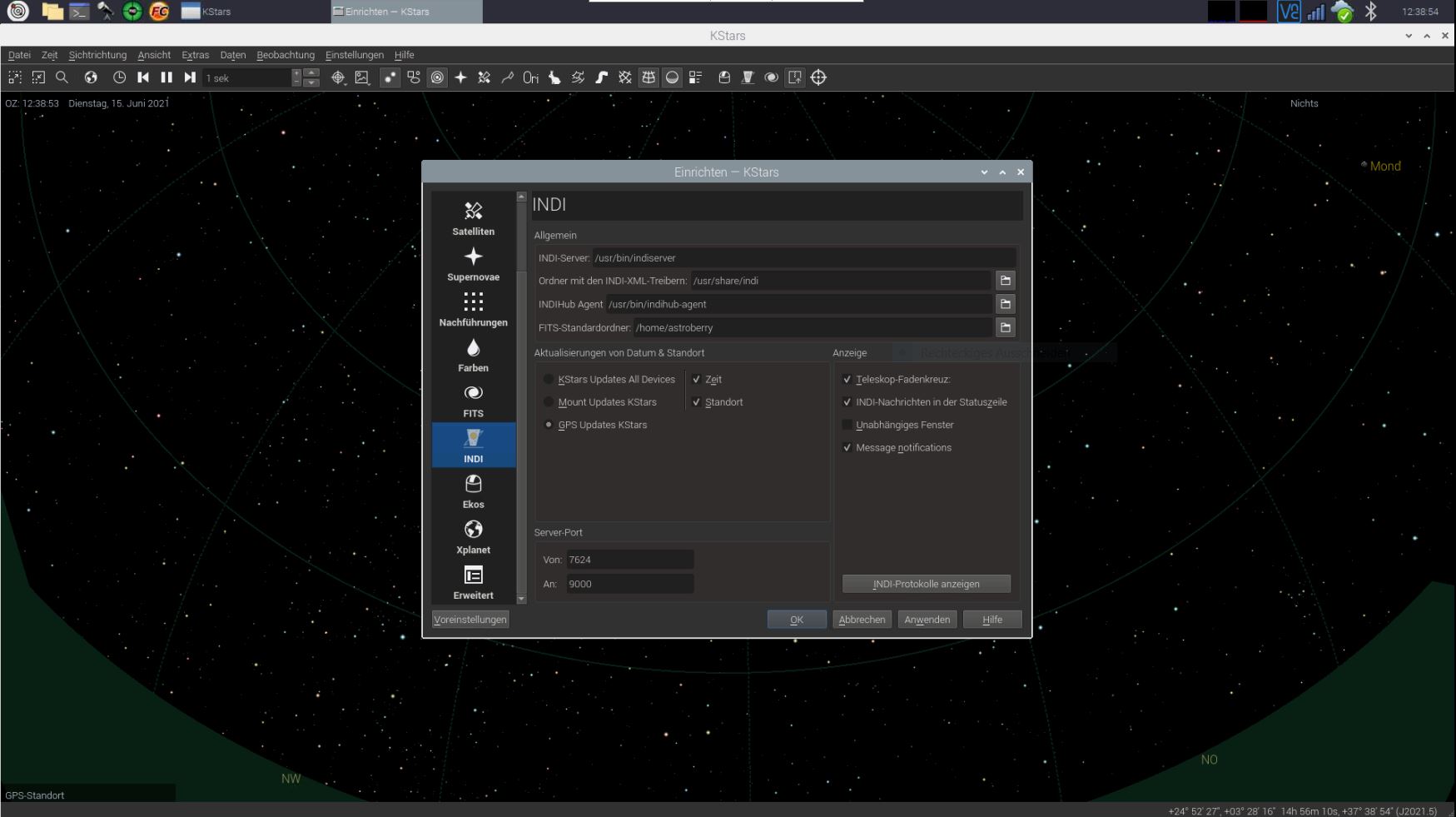Toggle constellation art rabbit icon
Viewport: 1456px width, 817px height.
tap(554, 77)
